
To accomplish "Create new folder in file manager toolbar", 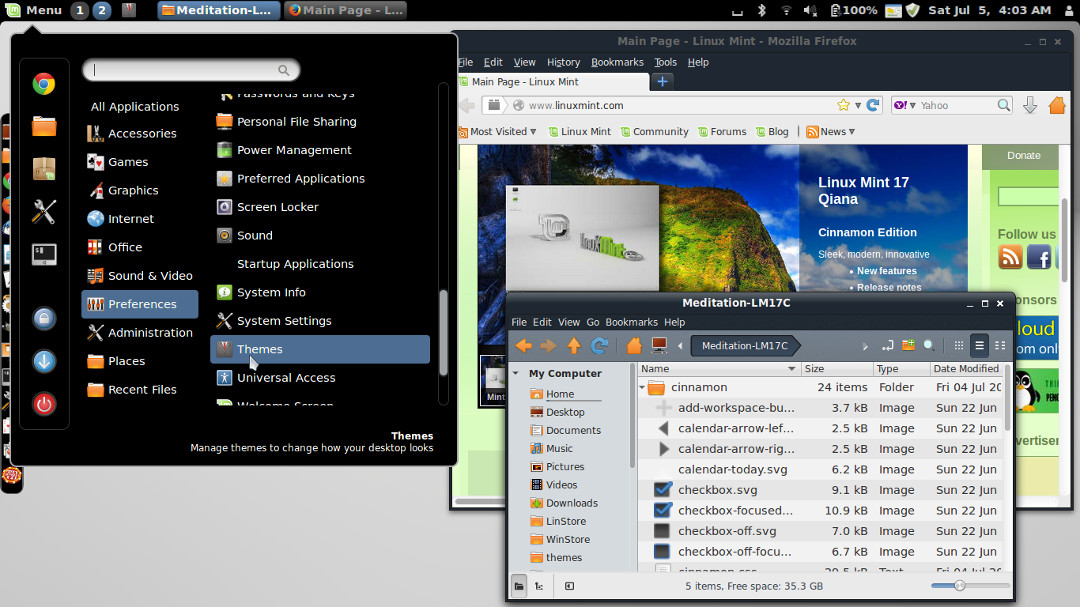I will [908, 346].
